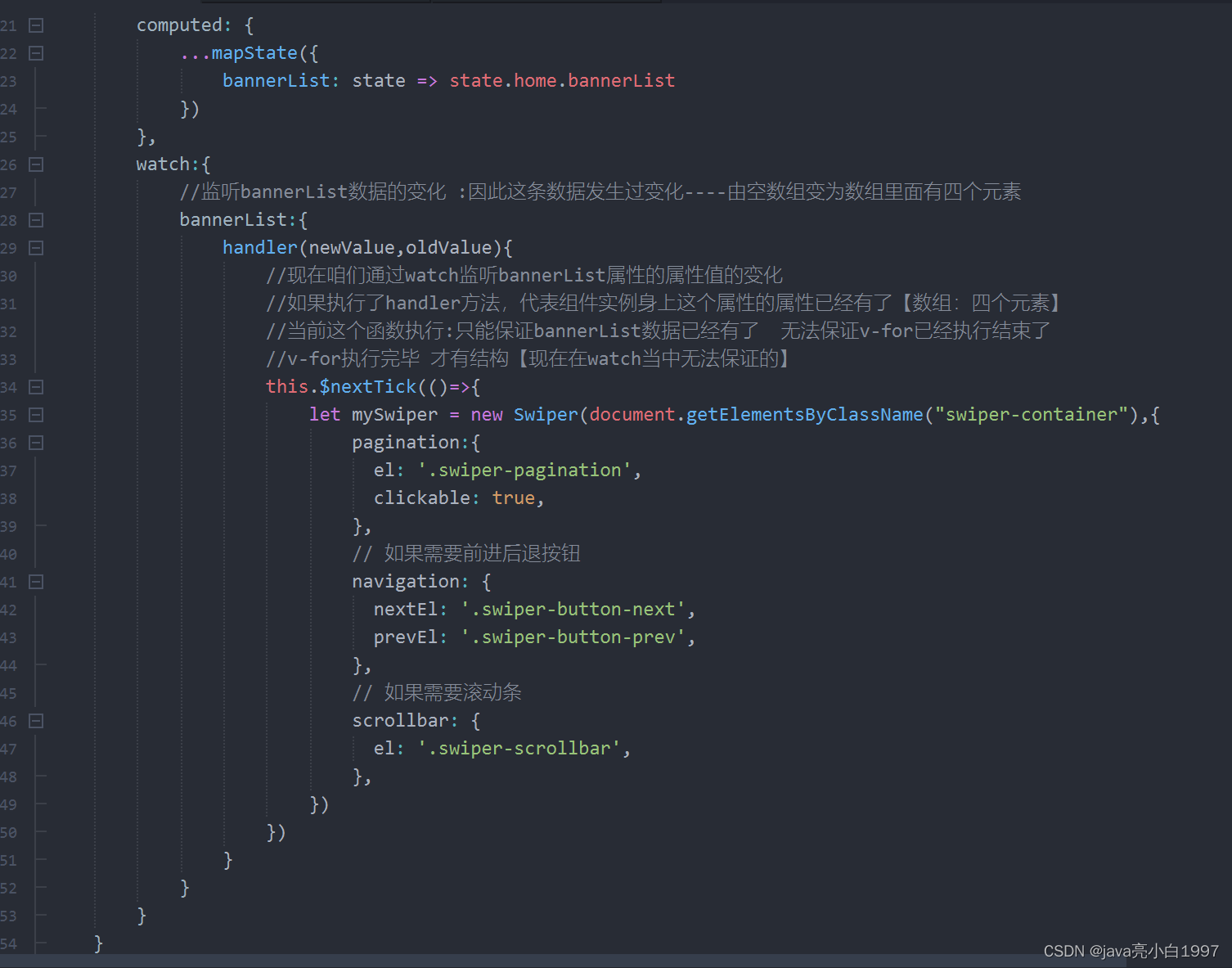1232x968 pixels.
Task: Collapse the Swiper fold marker on line 35
Action: pos(36,415)
